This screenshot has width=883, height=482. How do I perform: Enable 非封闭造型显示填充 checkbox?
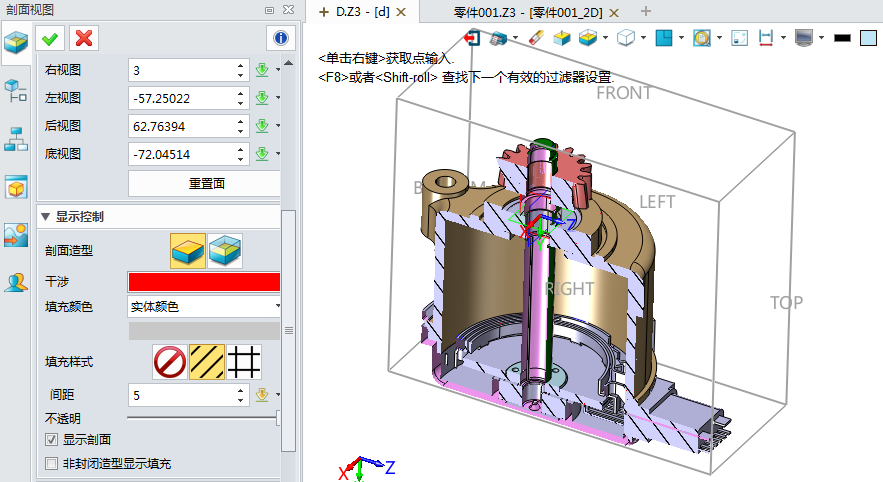pos(52,464)
